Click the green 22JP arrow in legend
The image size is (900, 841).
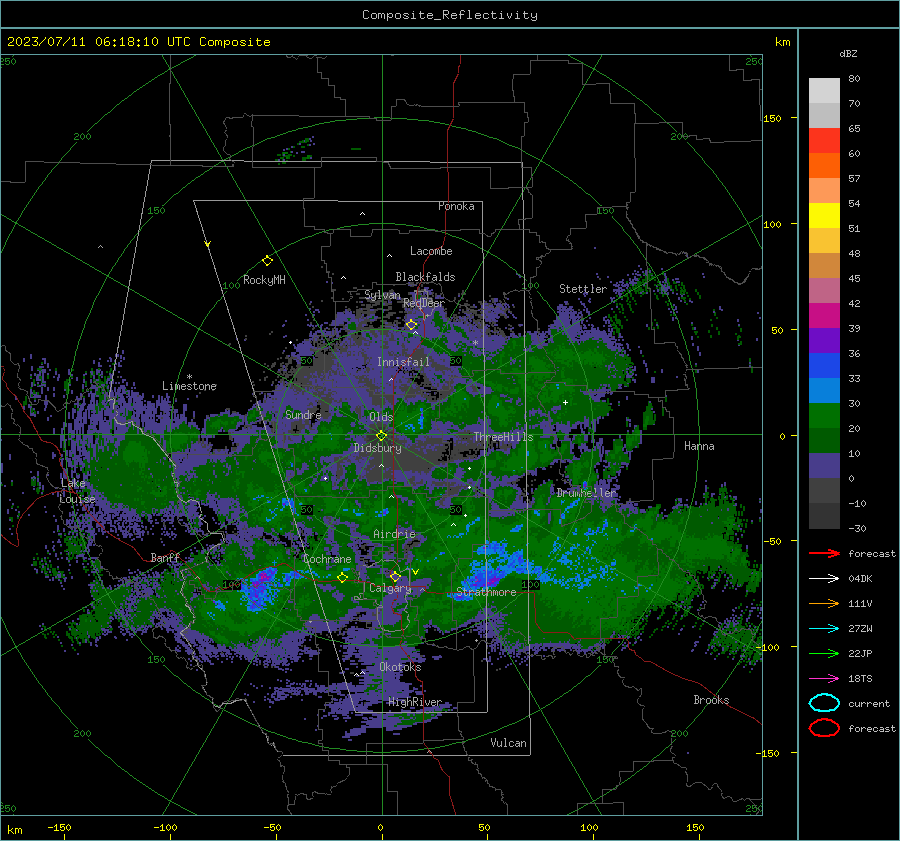pyautogui.click(x=824, y=653)
